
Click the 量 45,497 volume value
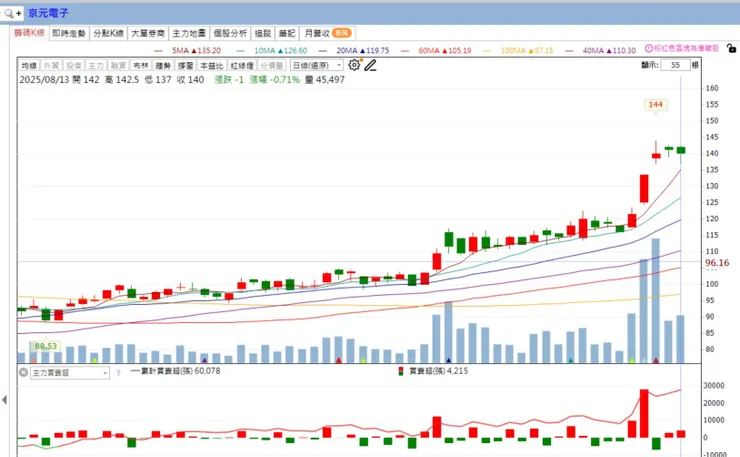tap(325, 80)
